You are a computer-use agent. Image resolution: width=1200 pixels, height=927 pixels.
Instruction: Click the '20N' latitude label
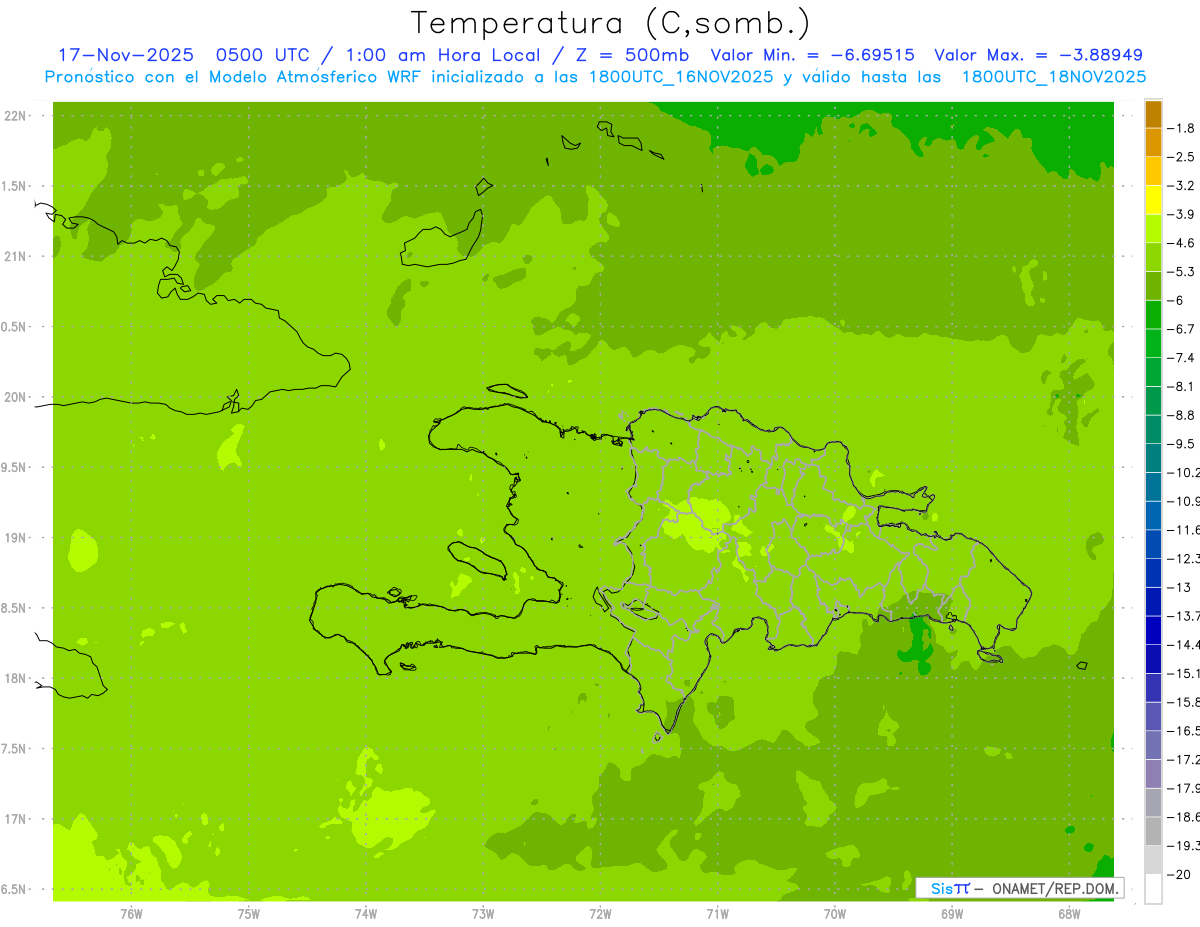[16, 397]
